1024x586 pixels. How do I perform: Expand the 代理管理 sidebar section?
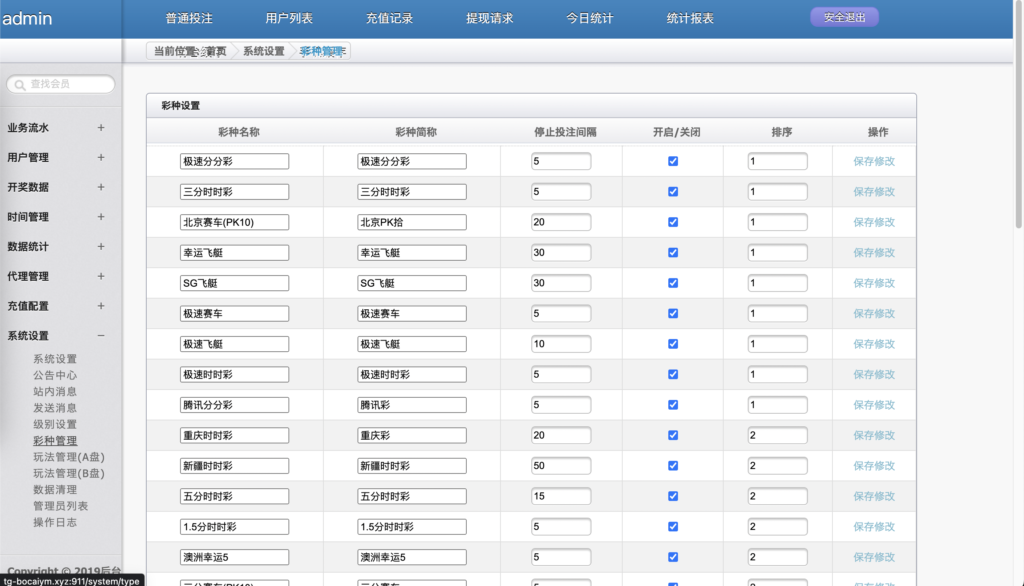coord(101,276)
